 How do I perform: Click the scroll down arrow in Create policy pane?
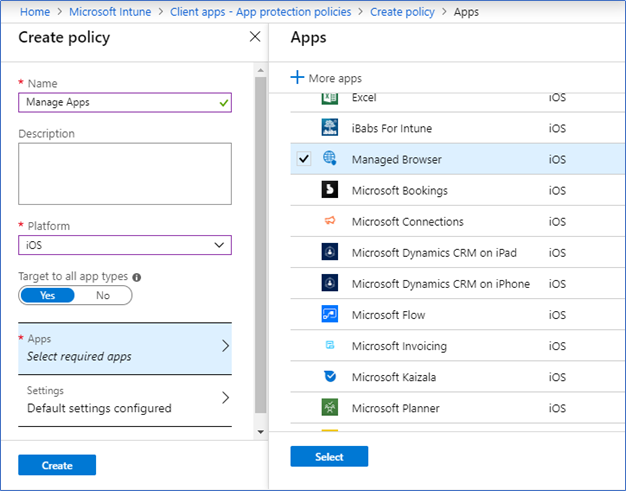pyautogui.click(x=261, y=432)
